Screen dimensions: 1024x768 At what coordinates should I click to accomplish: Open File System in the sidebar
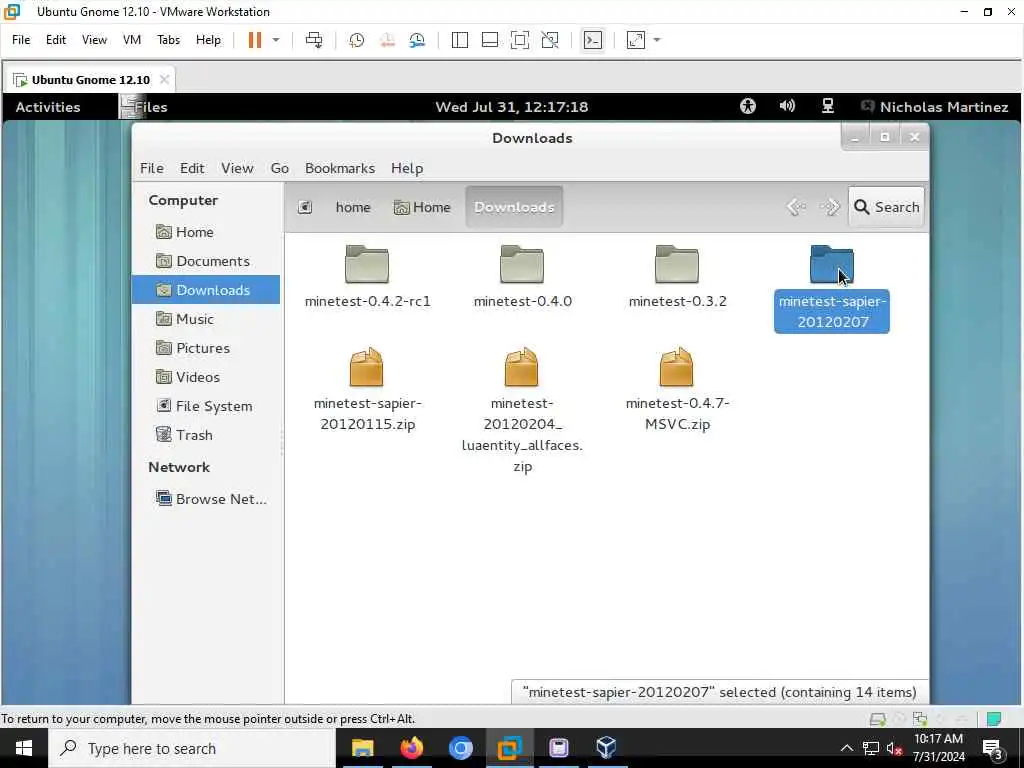206,406
